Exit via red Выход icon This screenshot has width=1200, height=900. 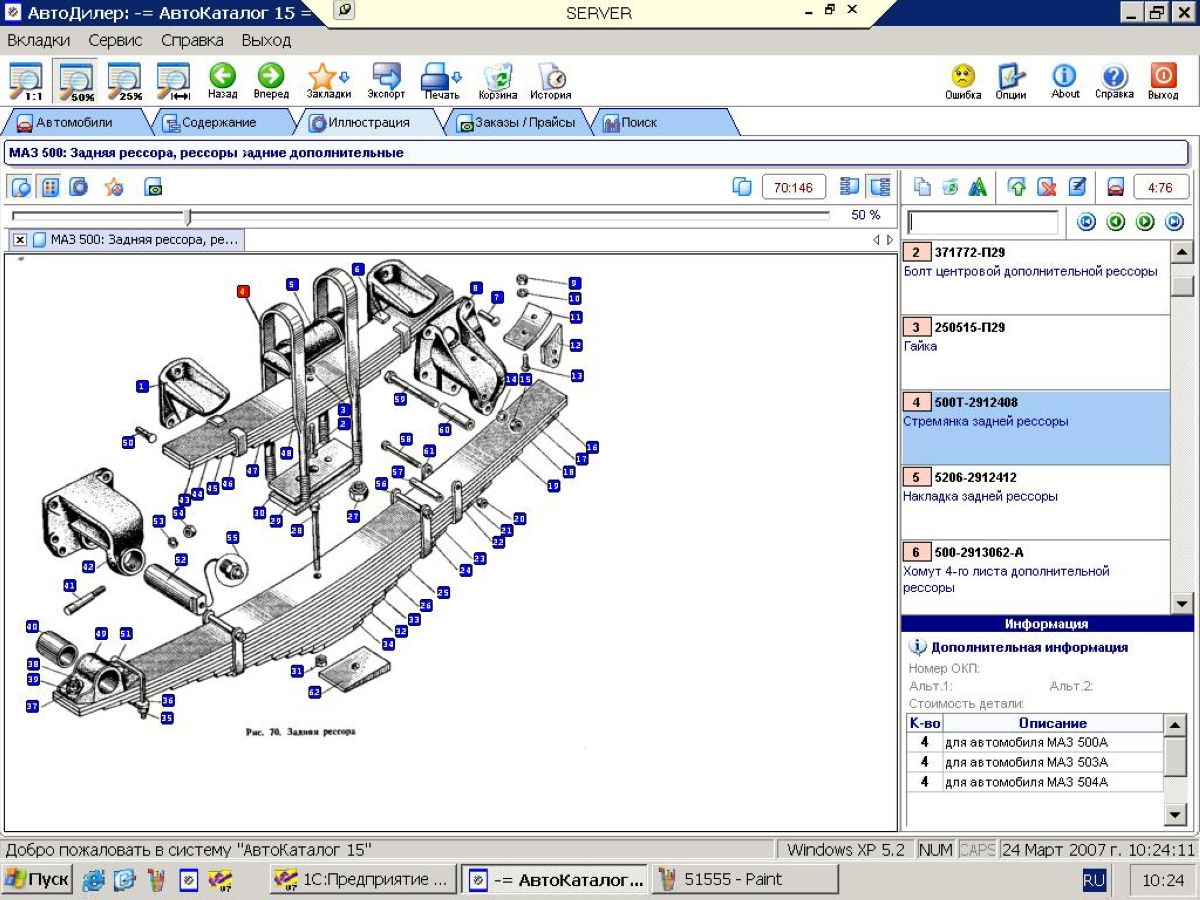[x=1163, y=81]
